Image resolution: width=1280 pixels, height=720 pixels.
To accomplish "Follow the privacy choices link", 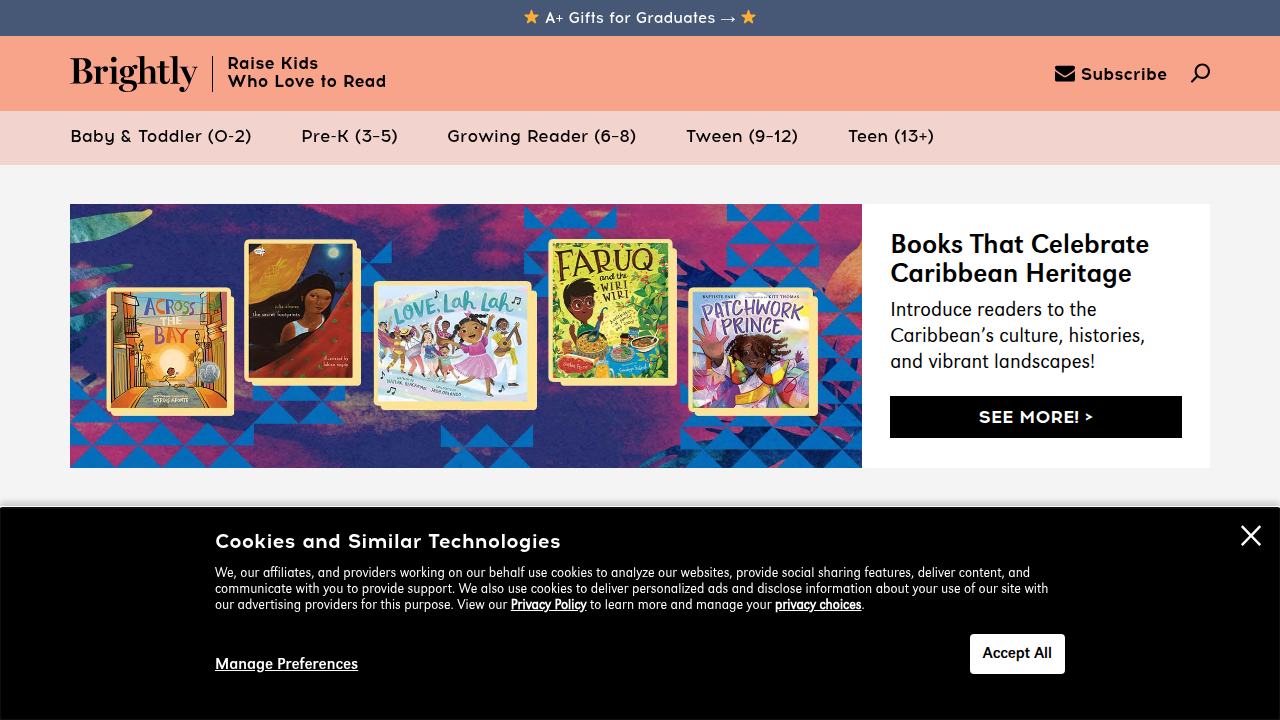I will point(818,605).
